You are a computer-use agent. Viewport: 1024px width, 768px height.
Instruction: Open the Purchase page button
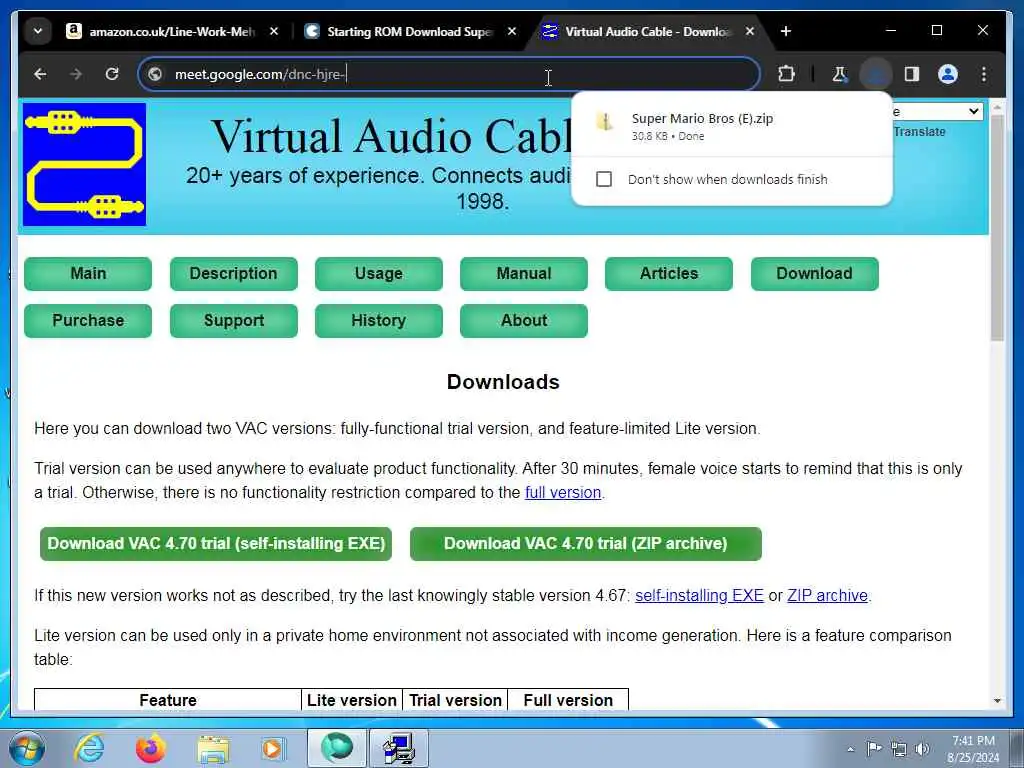88,321
